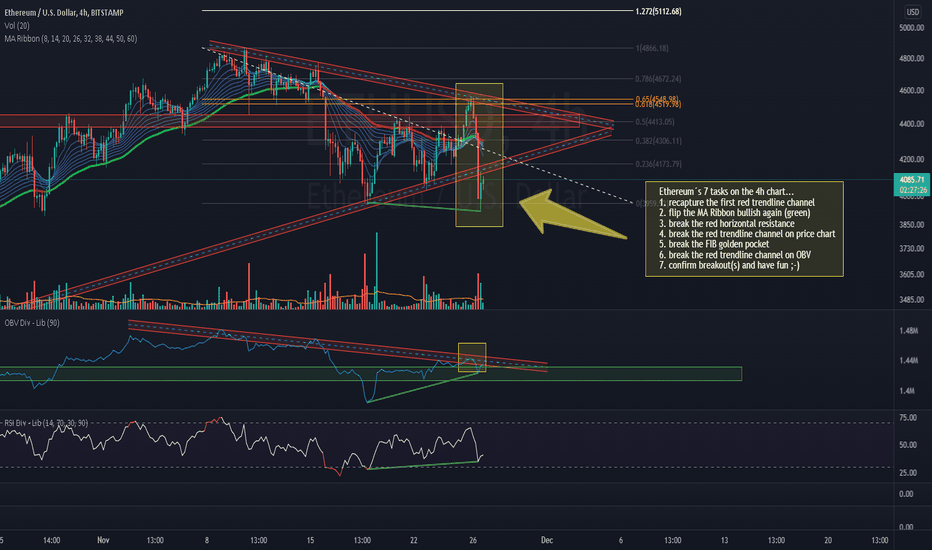This screenshot has width=932, height=550.
Task: Click the 26 date on time axis
Action: click(x=473, y=540)
